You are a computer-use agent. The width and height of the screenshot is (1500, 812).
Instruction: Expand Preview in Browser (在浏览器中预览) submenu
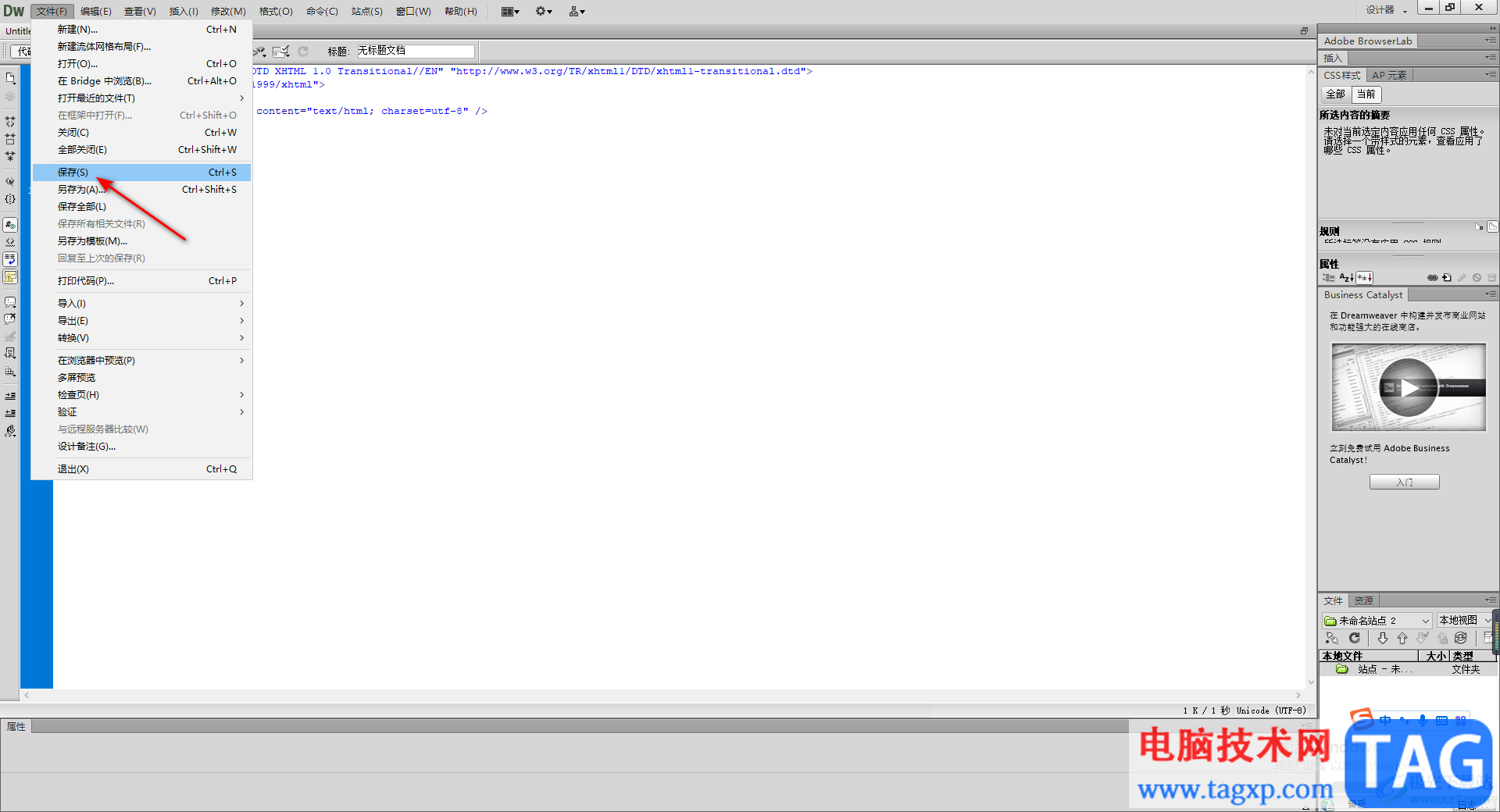click(141, 361)
